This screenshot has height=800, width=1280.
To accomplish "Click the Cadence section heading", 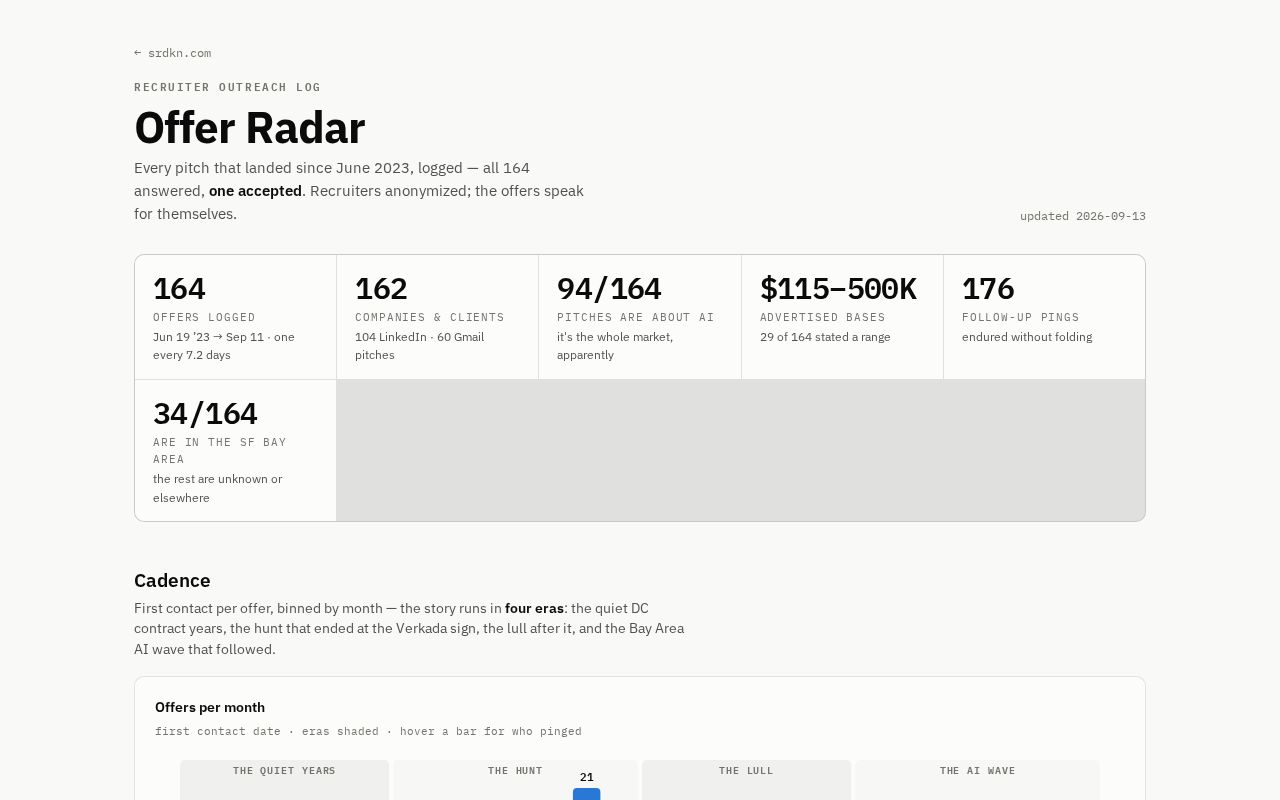I will click(172, 581).
